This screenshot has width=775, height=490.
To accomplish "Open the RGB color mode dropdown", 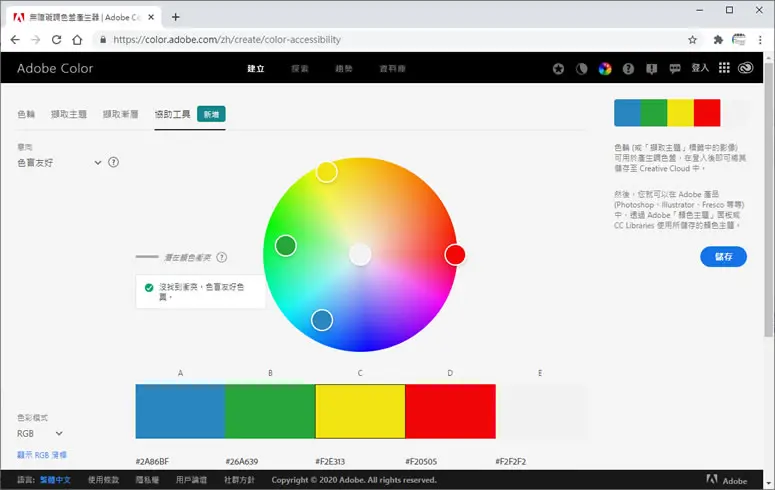I will click(x=40, y=434).
